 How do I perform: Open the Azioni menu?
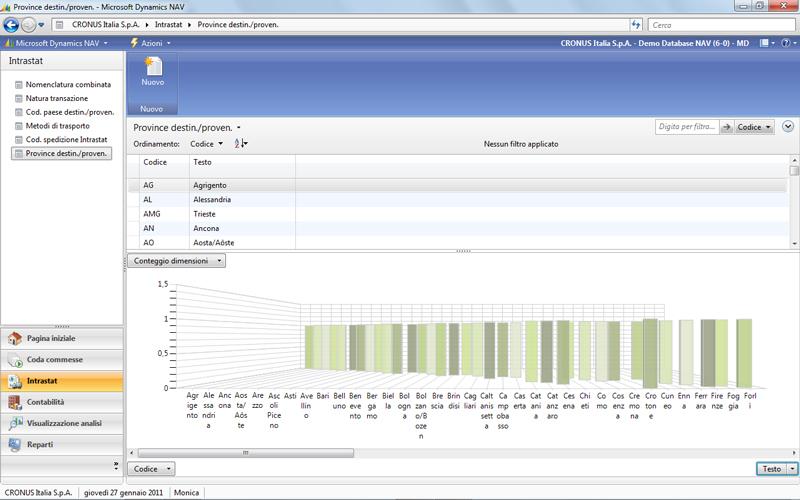click(x=150, y=44)
